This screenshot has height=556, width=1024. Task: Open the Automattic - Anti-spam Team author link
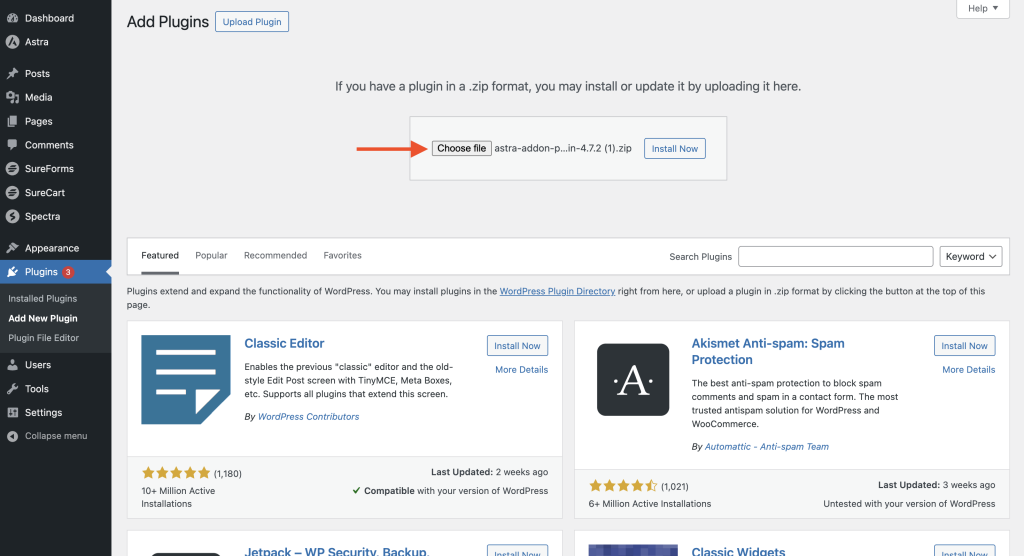(767, 447)
